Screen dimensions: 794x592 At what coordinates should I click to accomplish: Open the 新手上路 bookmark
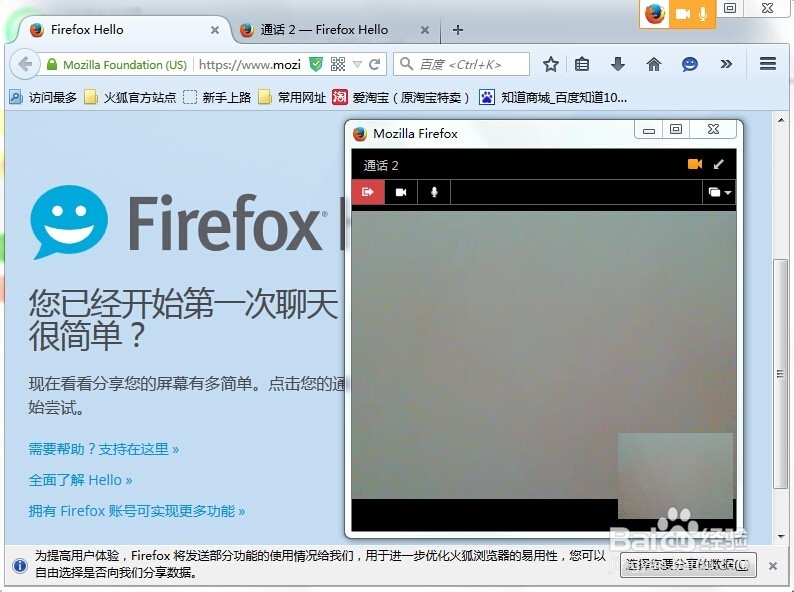click(217, 97)
